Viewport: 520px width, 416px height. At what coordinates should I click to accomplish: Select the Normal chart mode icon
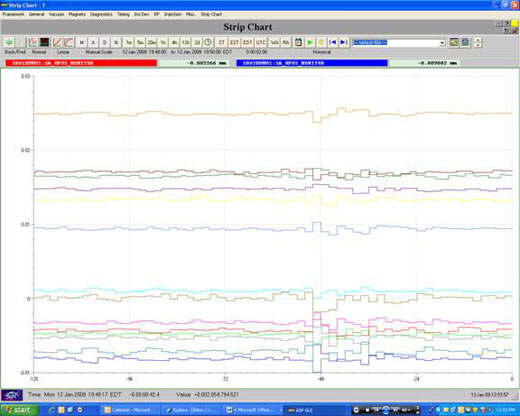(x=33, y=42)
